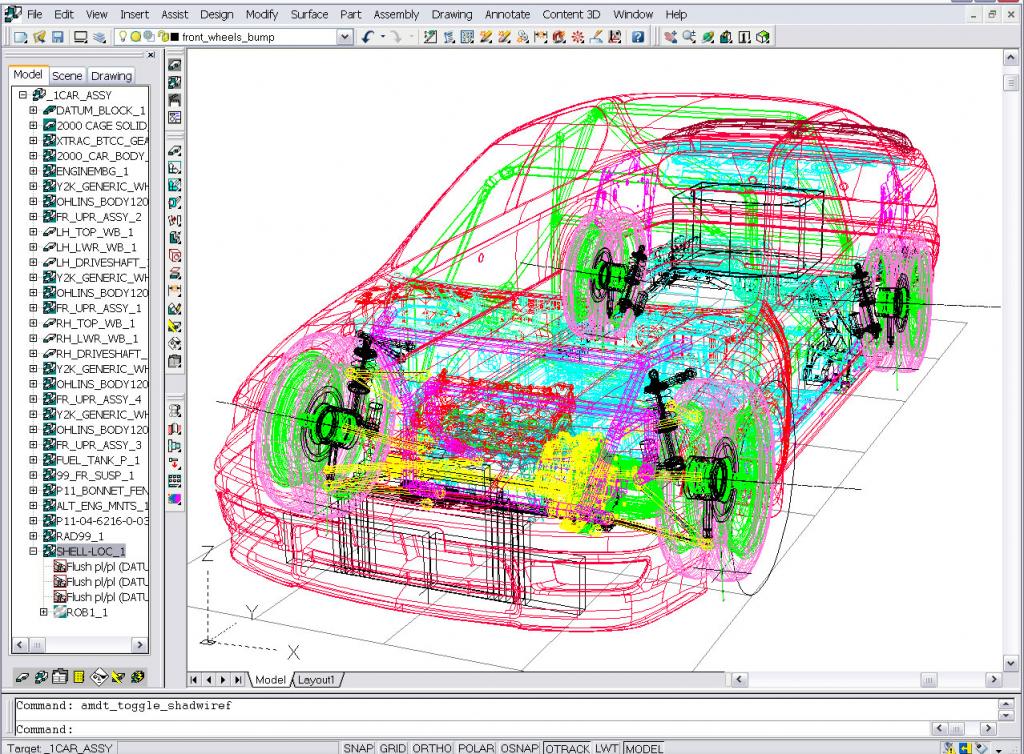The height and width of the screenshot is (754, 1024).
Task: Select FUEL_TANK_P_1 in the browser tree
Action: coord(97,460)
